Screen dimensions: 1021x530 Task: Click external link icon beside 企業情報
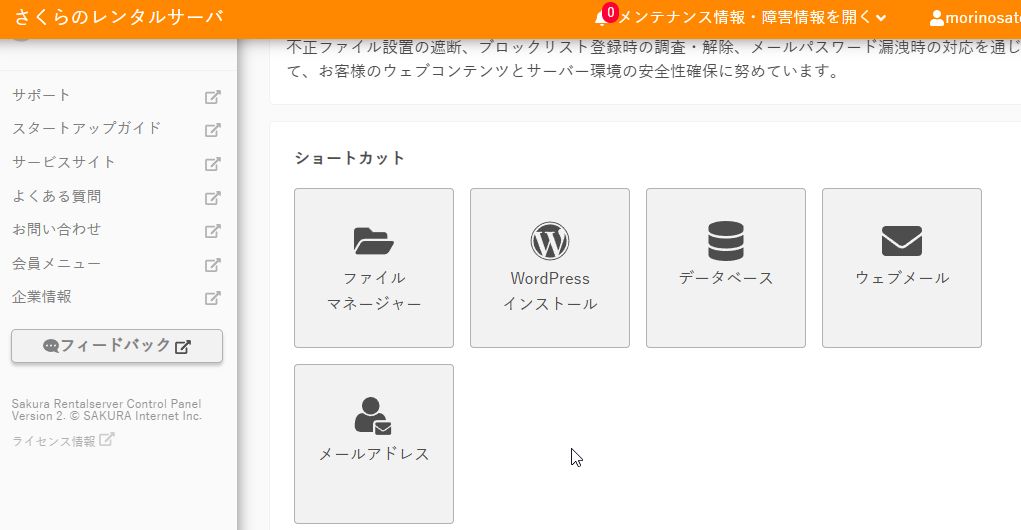[212, 298]
